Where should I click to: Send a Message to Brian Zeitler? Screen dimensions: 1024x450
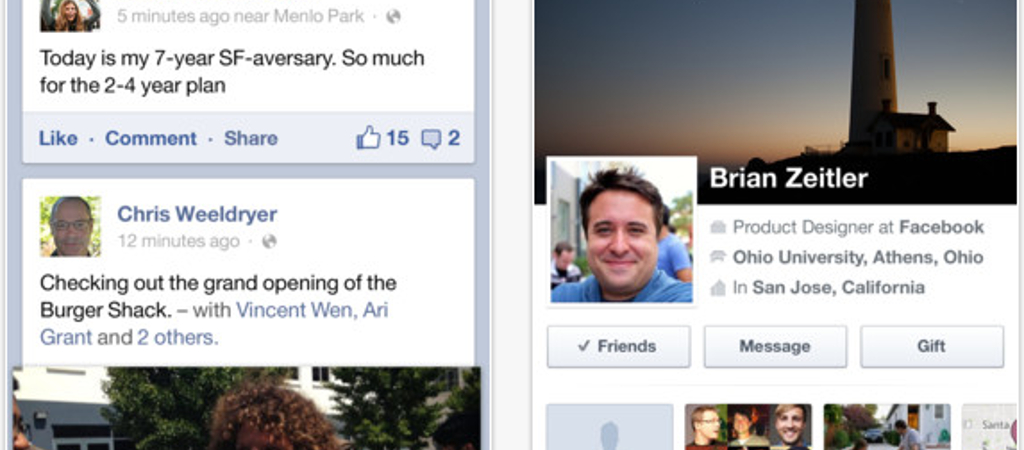[x=775, y=347]
